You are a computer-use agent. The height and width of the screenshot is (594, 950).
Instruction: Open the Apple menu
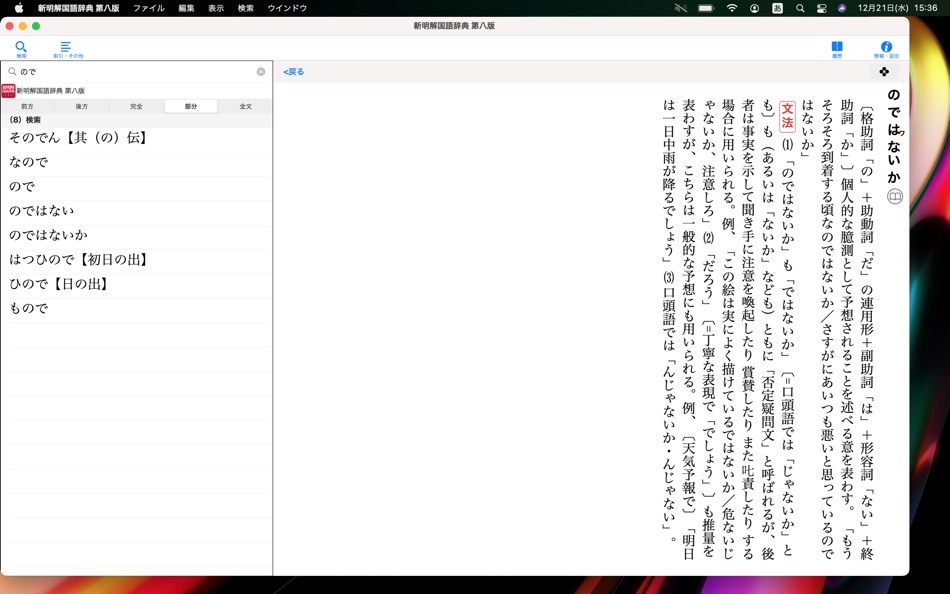click(x=19, y=8)
